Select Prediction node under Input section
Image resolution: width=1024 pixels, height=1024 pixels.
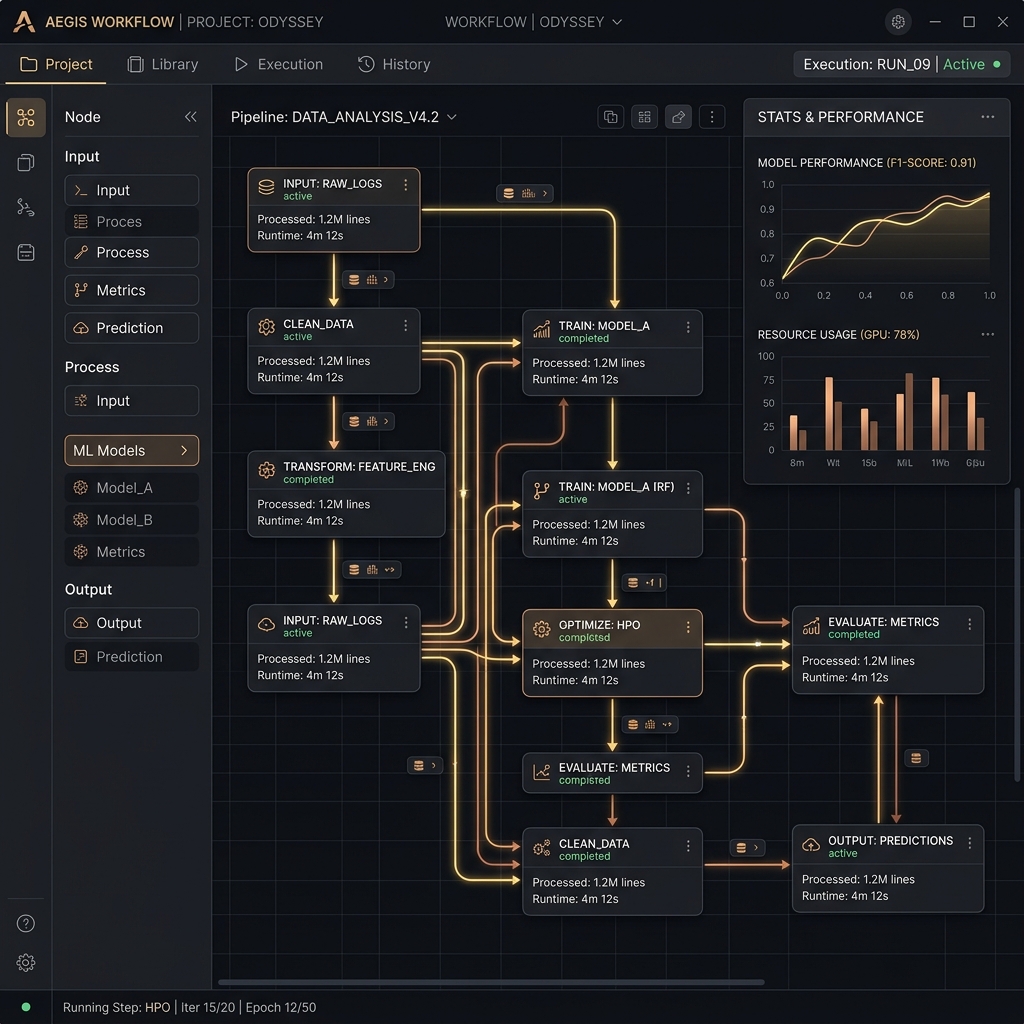pos(131,328)
